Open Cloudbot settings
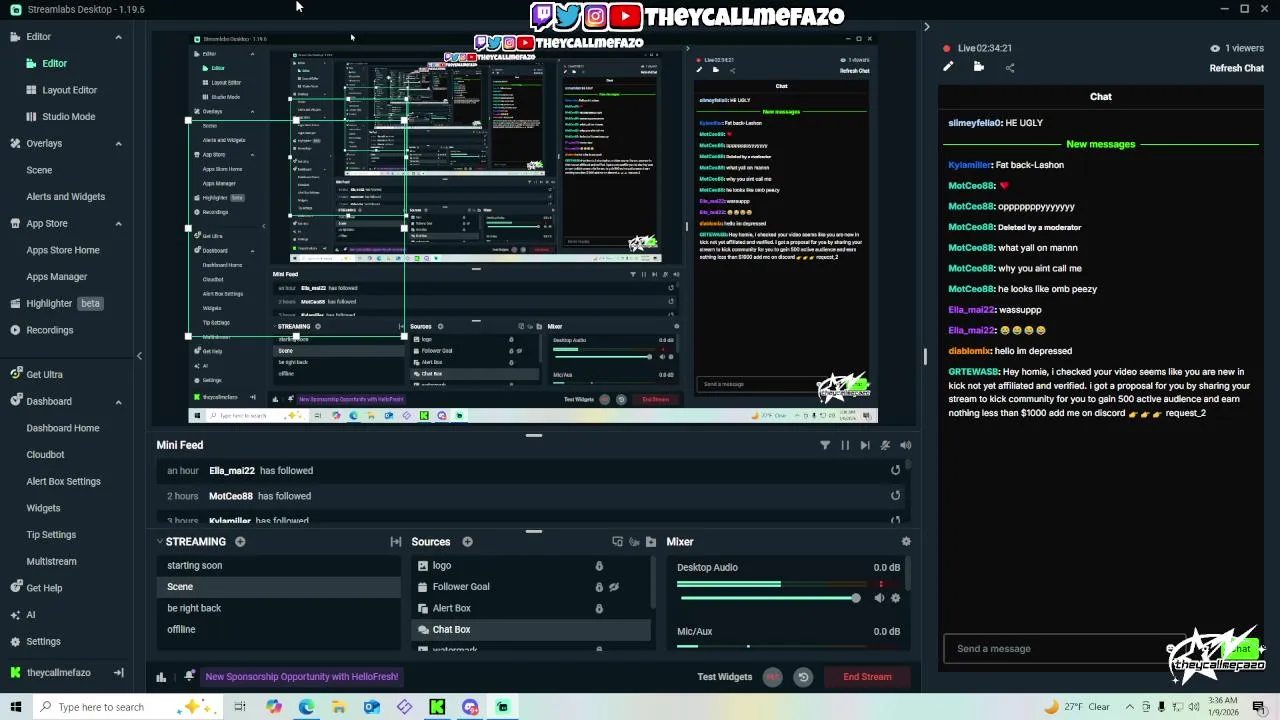This screenshot has height=720, width=1280. (x=45, y=455)
